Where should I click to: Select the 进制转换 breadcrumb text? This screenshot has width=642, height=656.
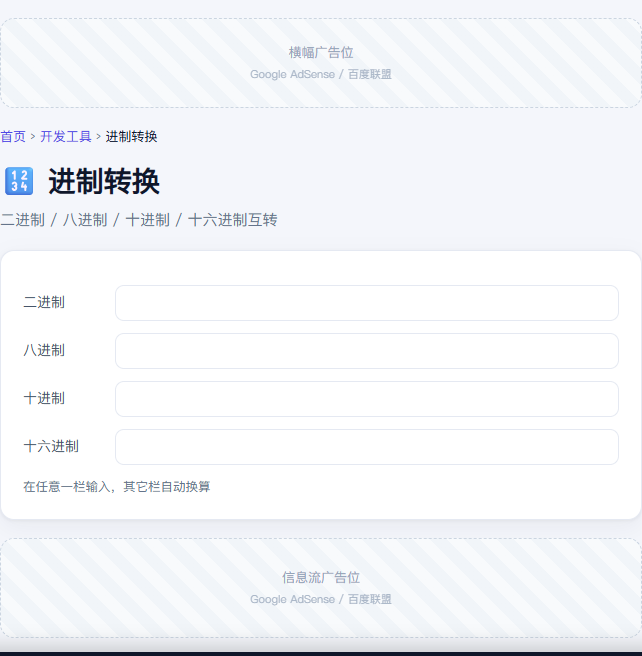click(131, 136)
